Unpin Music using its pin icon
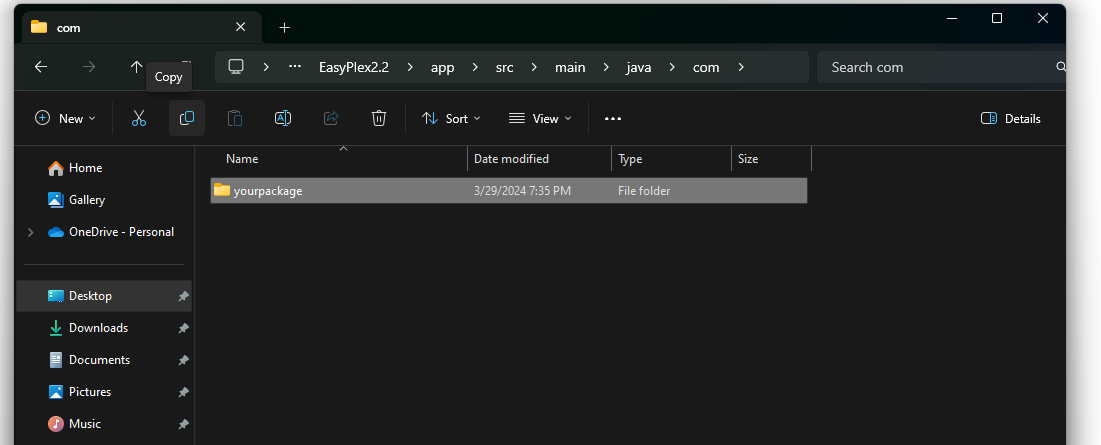The height and width of the screenshot is (445, 1101). point(183,424)
